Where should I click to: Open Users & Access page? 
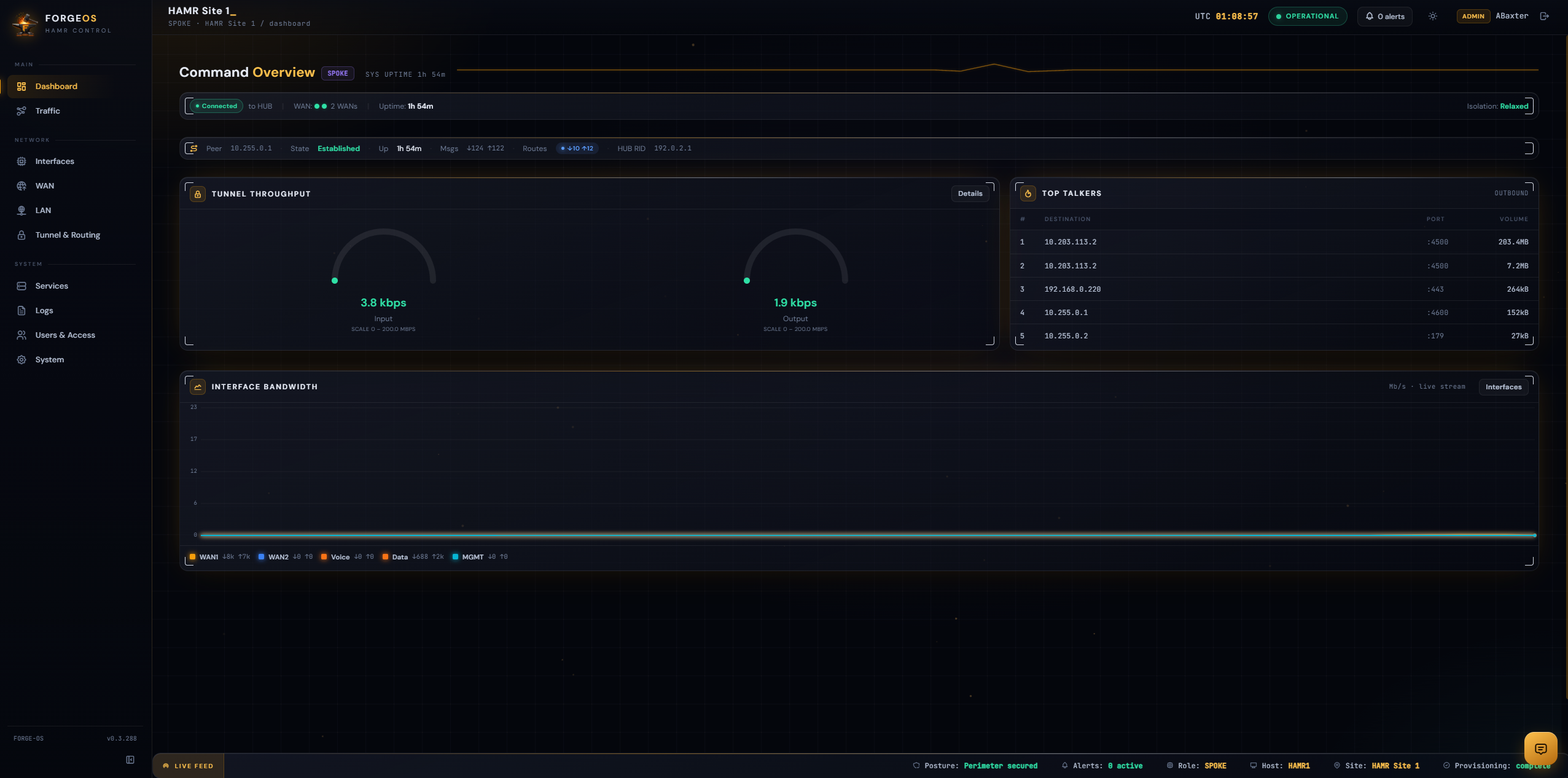click(x=75, y=335)
